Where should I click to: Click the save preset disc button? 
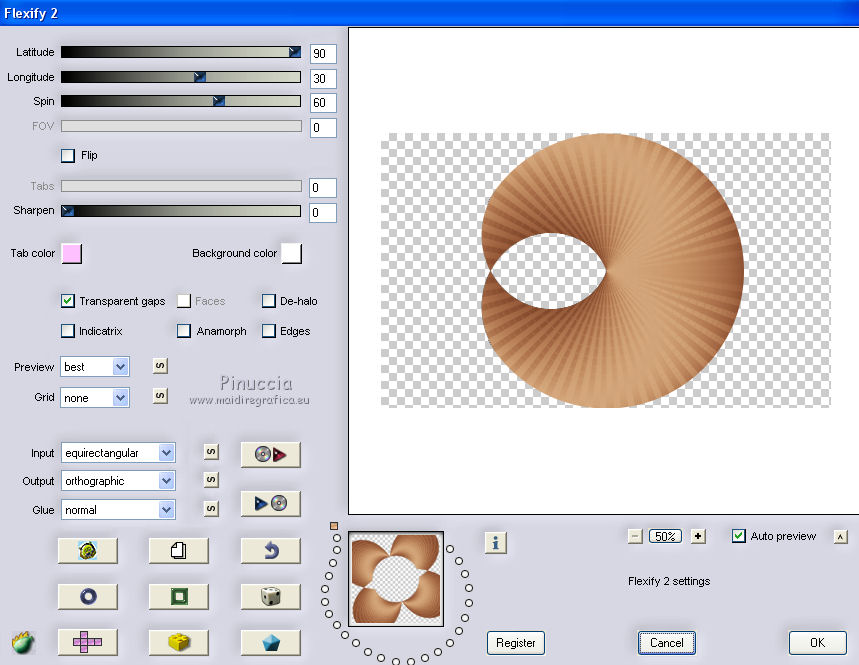pos(271,503)
